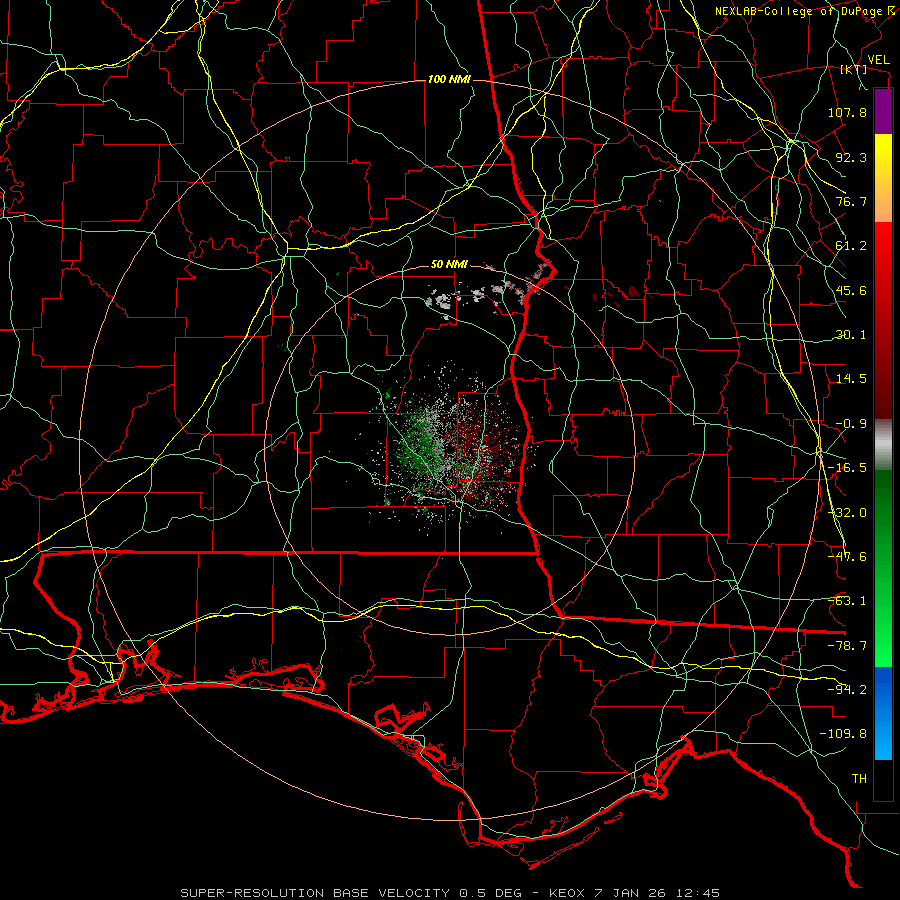Click the 61.2 velocity scale value
Image resolution: width=900 pixels, height=900 pixels.
coord(851,246)
